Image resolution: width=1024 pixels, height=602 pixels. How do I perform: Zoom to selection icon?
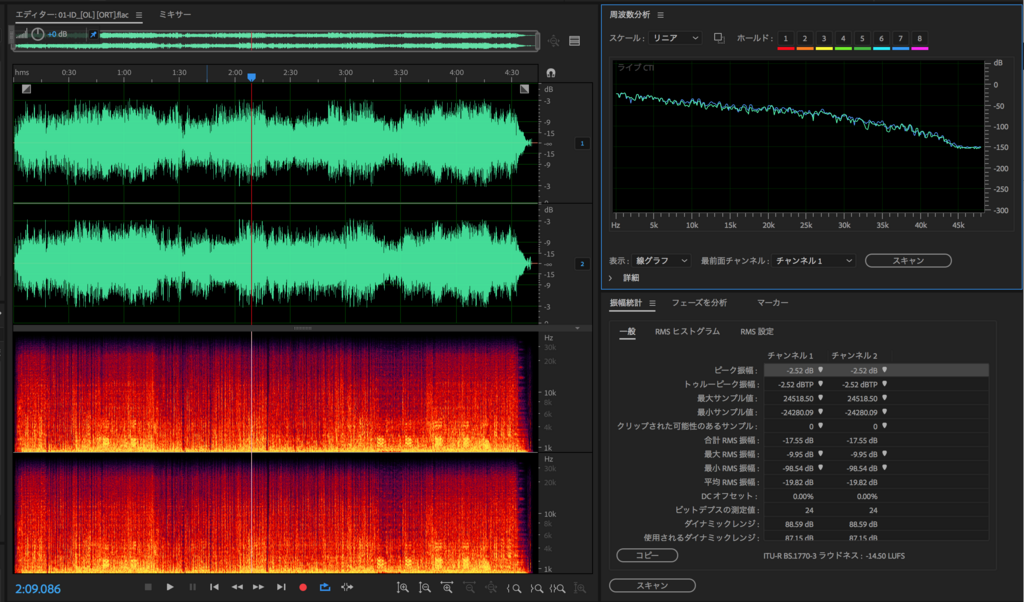[x=558, y=588]
